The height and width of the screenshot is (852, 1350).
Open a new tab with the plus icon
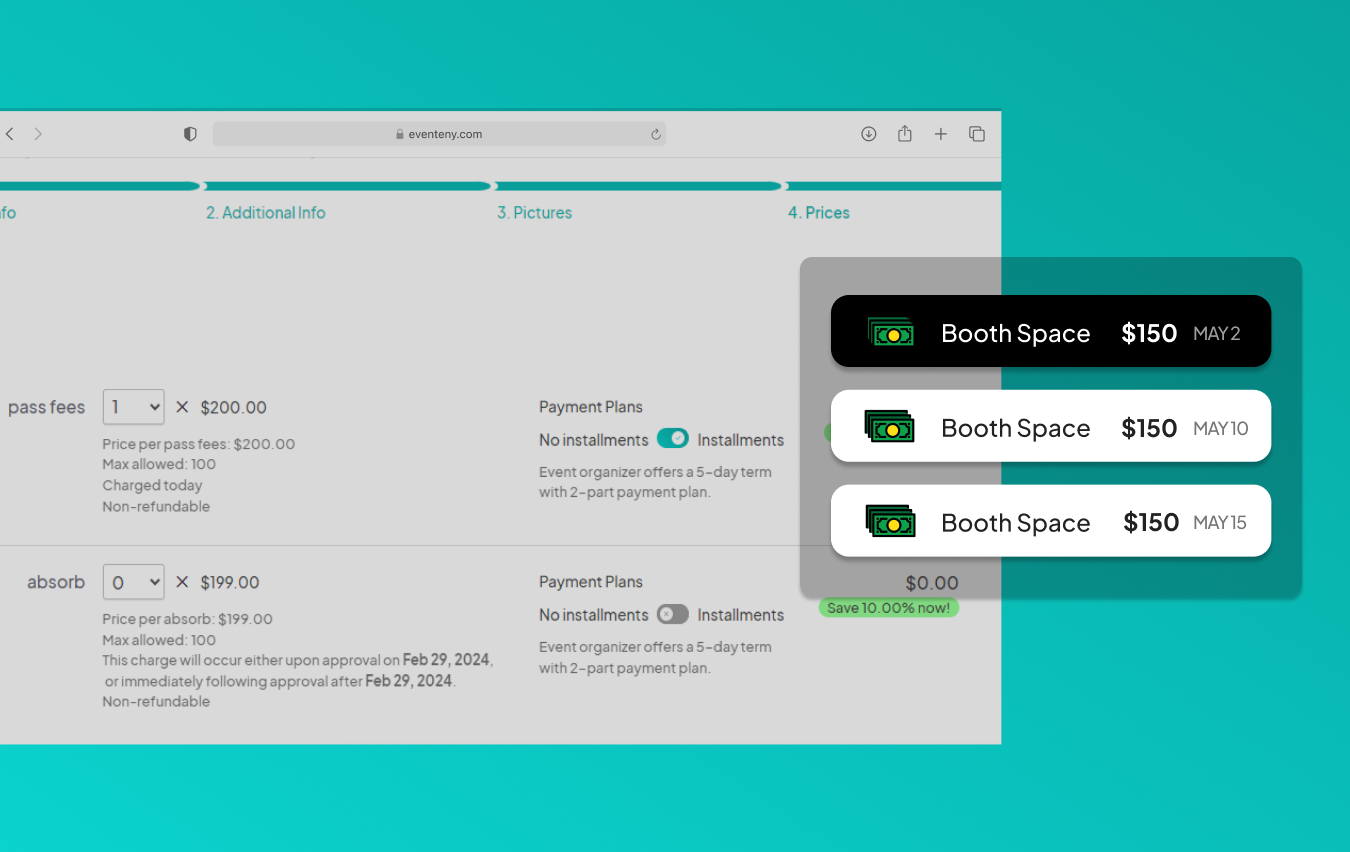[x=940, y=134]
